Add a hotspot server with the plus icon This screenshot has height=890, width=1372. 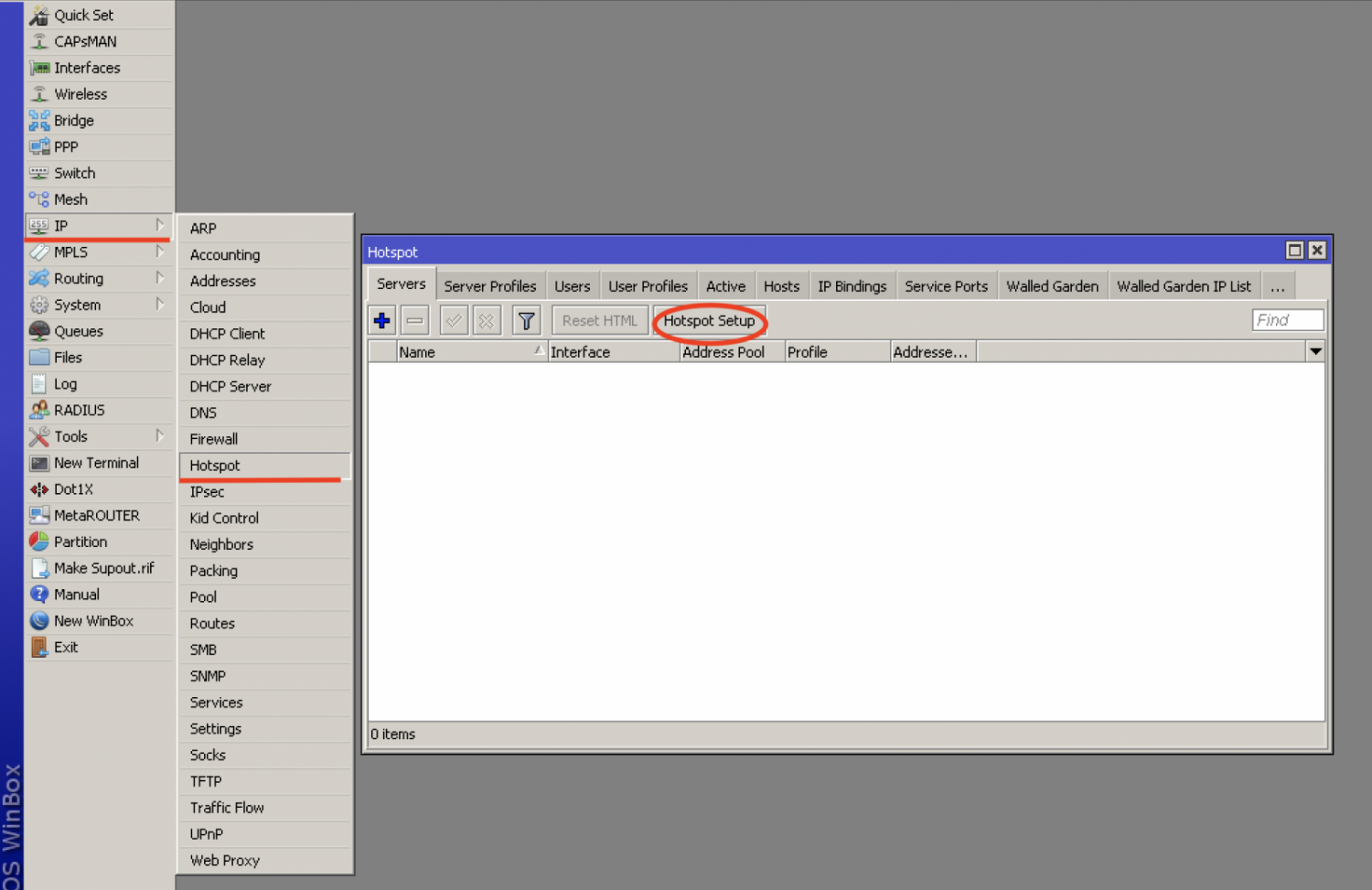click(381, 319)
